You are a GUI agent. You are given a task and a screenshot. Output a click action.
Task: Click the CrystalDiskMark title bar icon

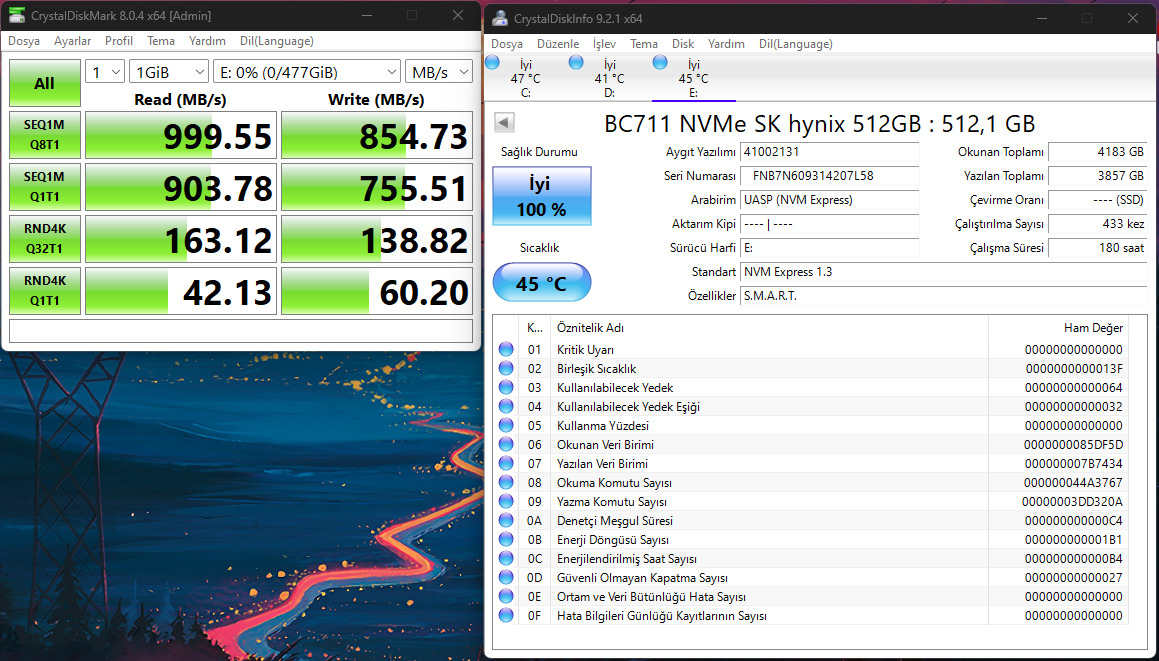click(17, 16)
